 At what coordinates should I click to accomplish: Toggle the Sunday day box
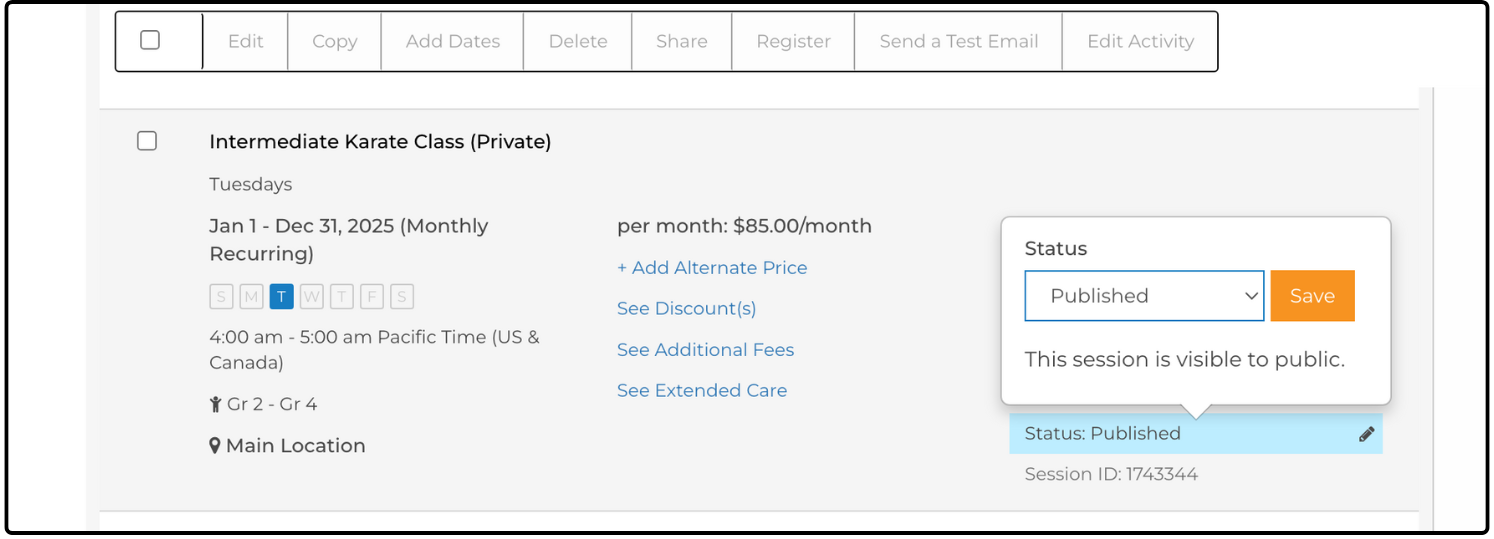click(221, 296)
